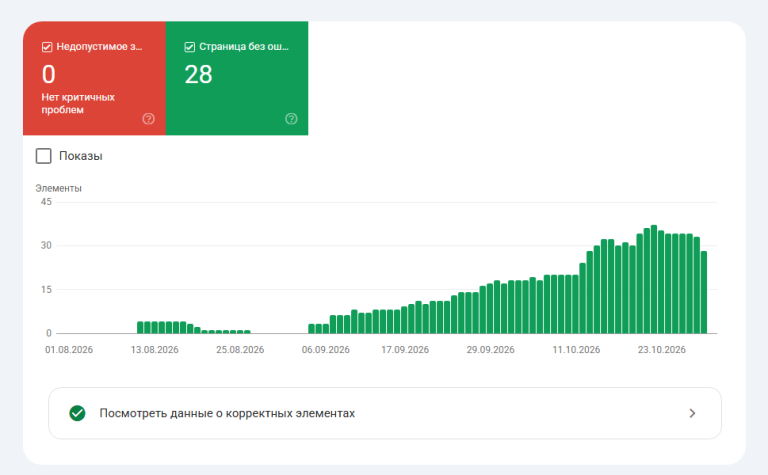The width and height of the screenshot is (768, 475).
Task: Click the y-axis value 45
Action: click(46, 202)
